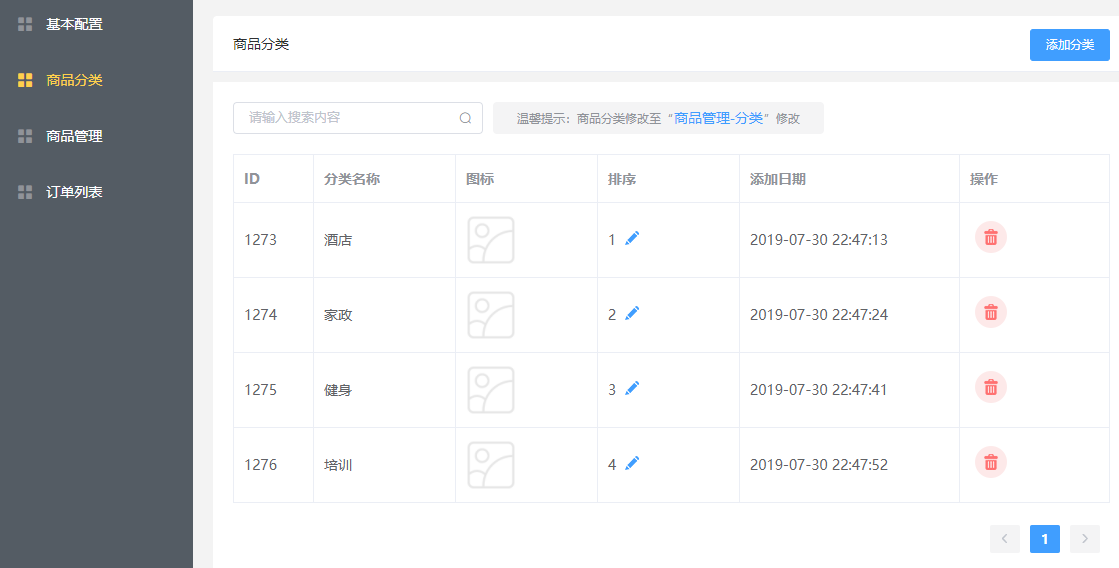Click date 2019-07-30 22:47:41
This screenshot has width=1119, height=568.
click(x=819, y=390)
